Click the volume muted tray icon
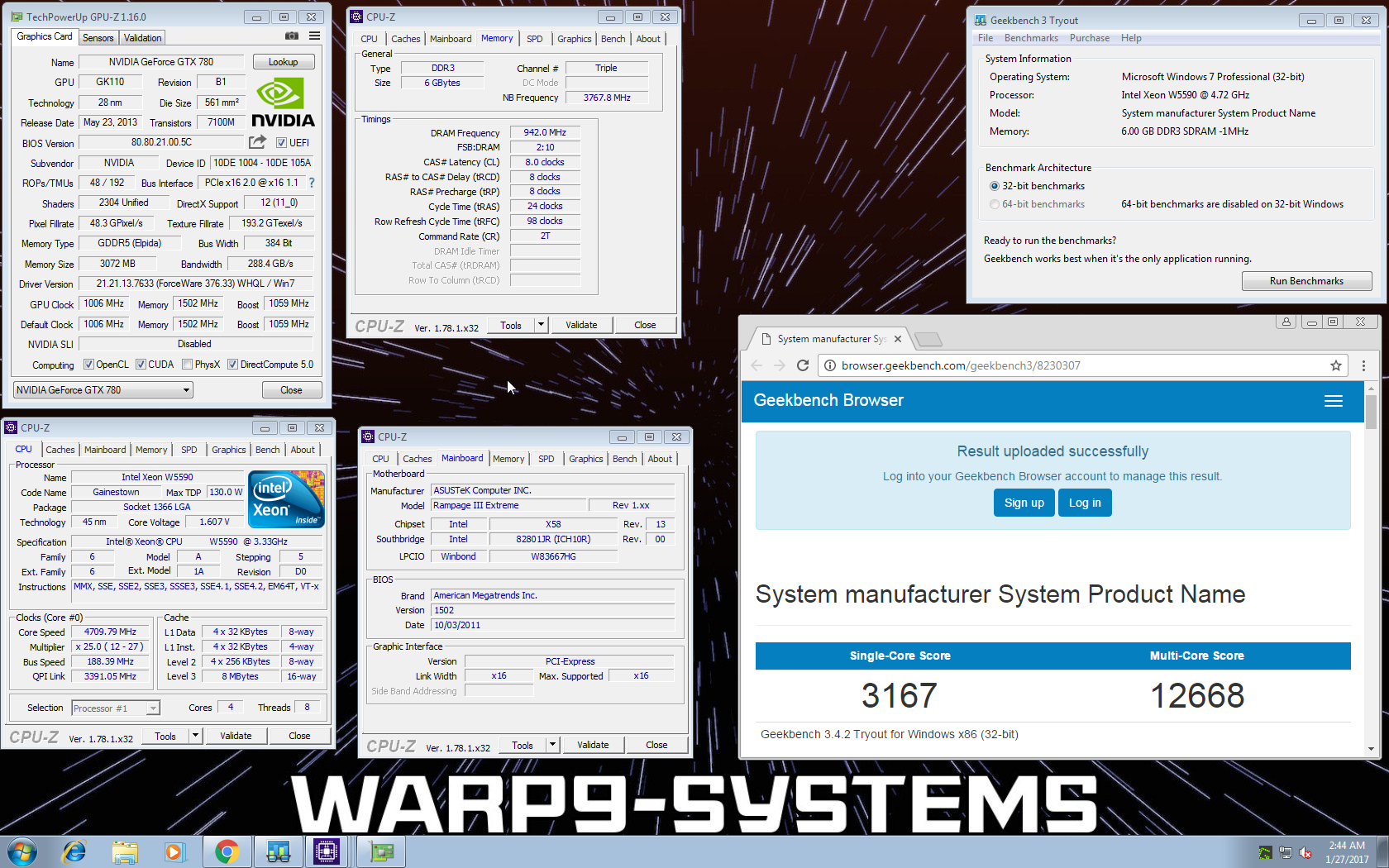 tap(1306, 852)
